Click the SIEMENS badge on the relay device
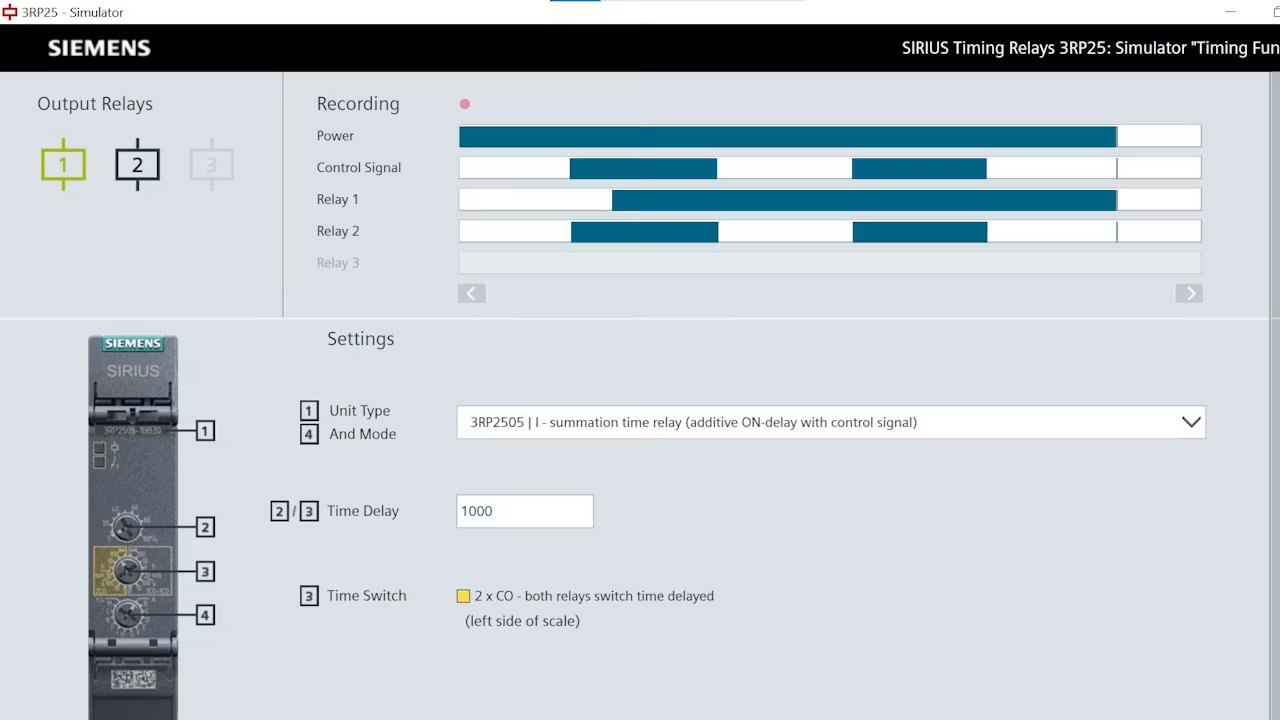 (x=133, y=344)
